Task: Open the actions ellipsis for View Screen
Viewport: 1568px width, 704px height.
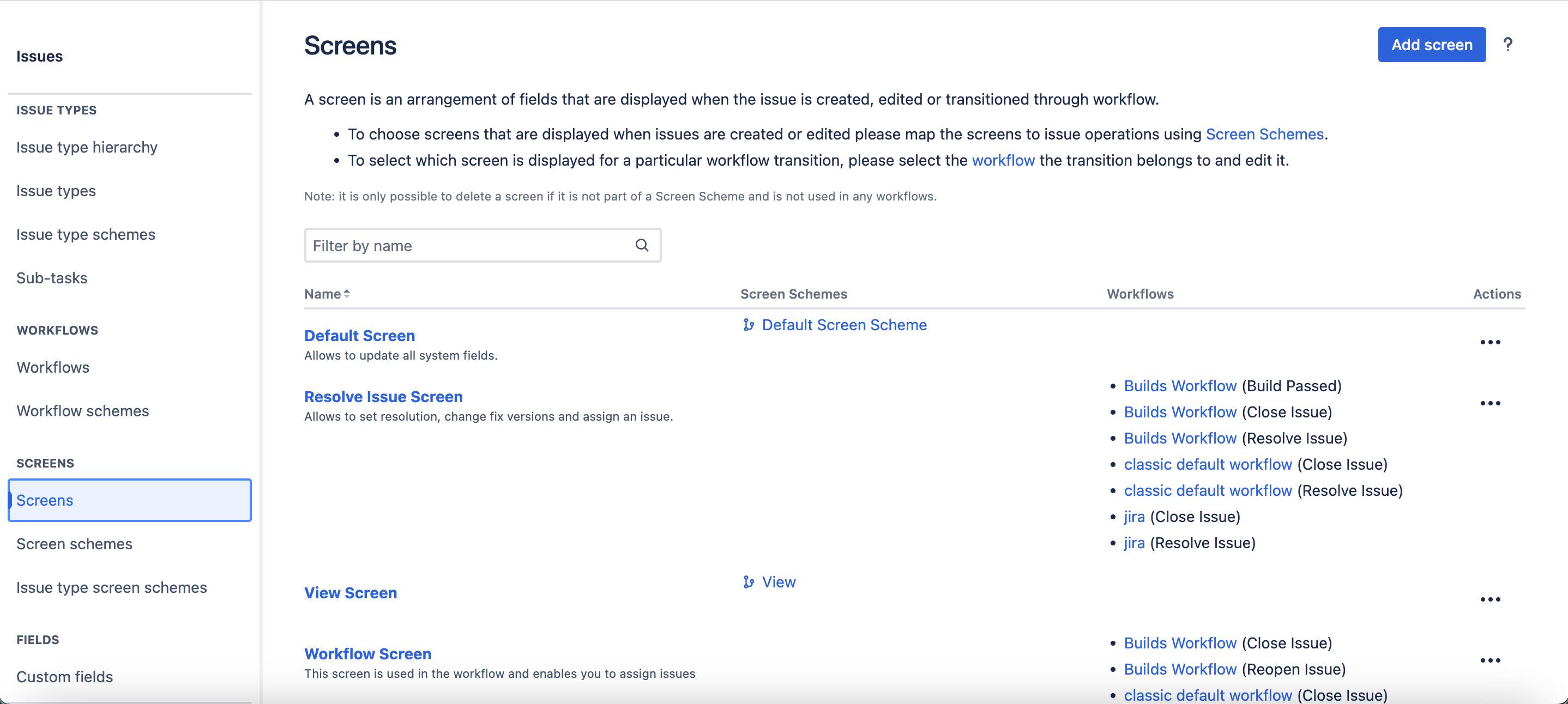Action: click(x=1489, y=599)
